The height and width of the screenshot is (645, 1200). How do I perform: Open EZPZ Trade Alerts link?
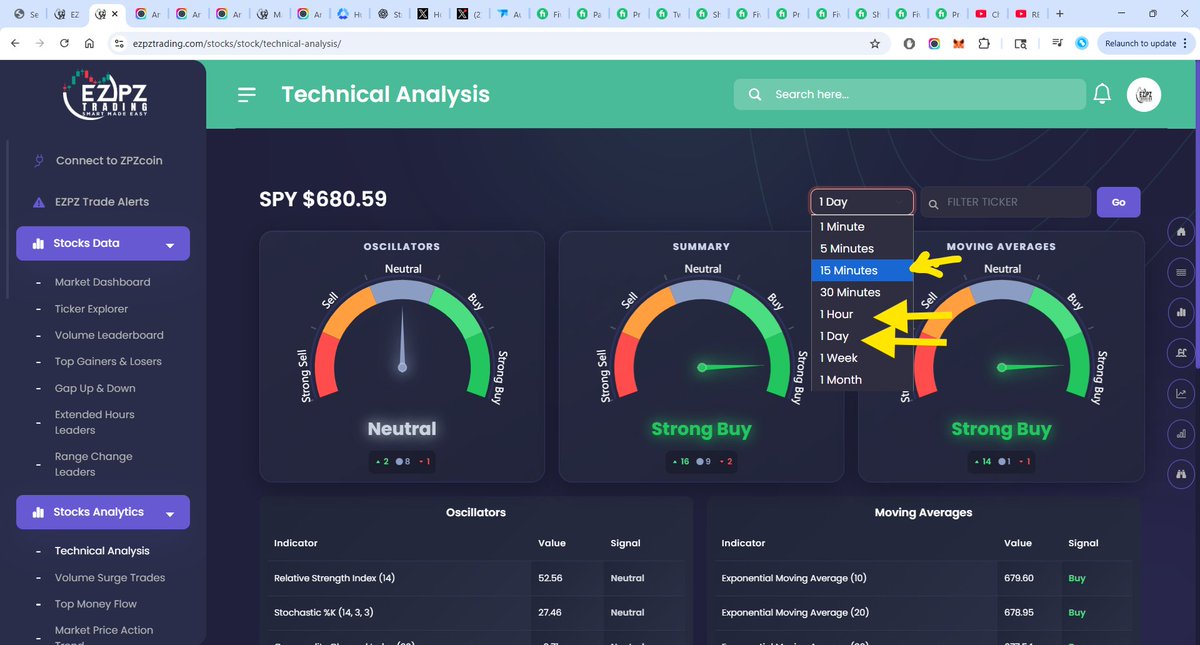point(102,202)
